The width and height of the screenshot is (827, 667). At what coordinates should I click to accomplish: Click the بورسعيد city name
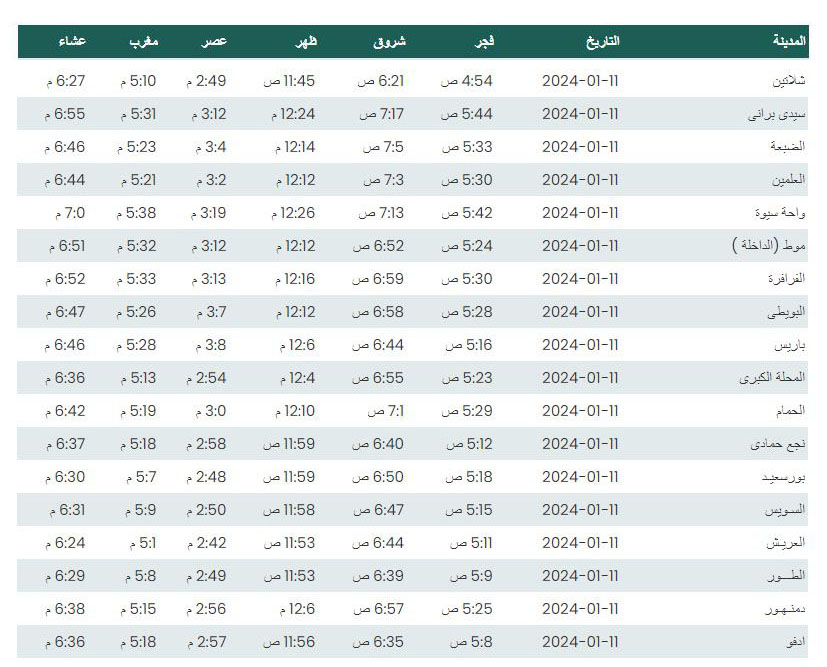(x=784, y=477)
